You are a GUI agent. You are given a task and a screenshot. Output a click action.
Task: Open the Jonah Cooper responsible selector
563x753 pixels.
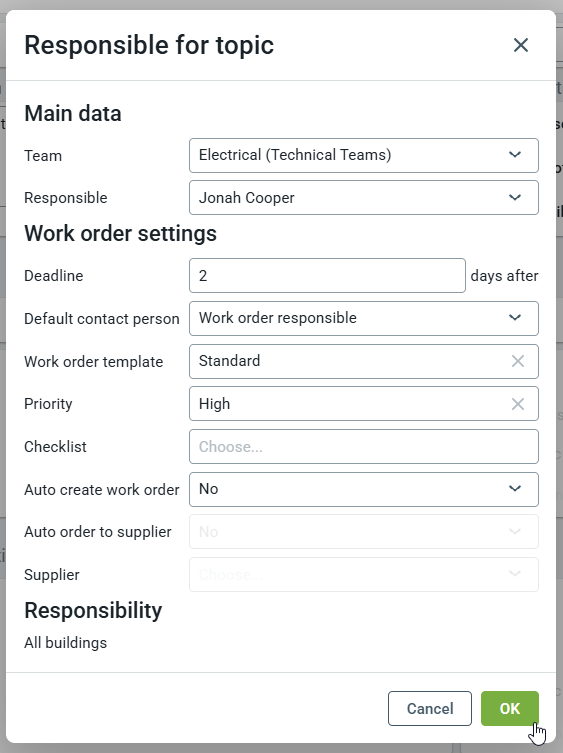tap(364, 197)
